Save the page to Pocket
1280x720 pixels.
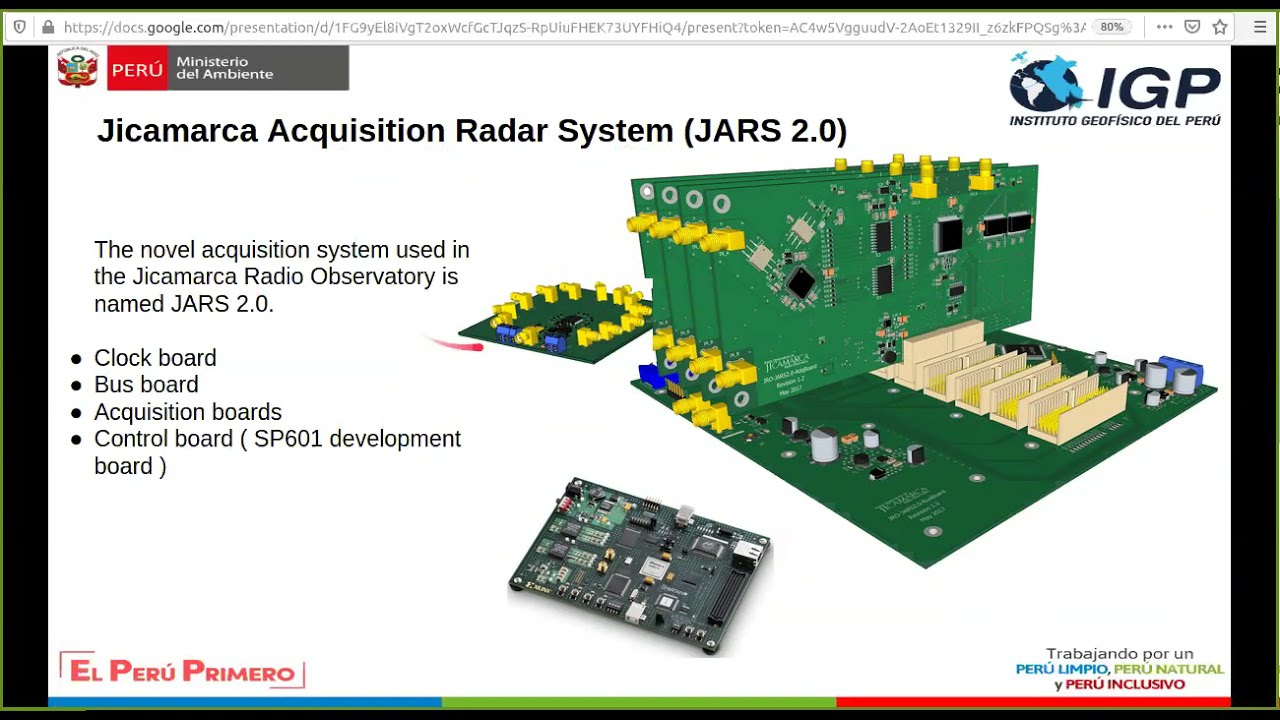(x=1192, y=27)
